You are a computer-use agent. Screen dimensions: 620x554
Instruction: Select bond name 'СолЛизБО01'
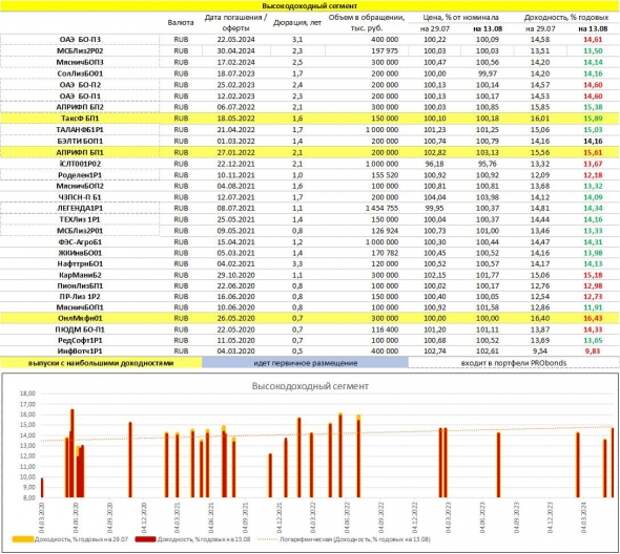point(80,74)
